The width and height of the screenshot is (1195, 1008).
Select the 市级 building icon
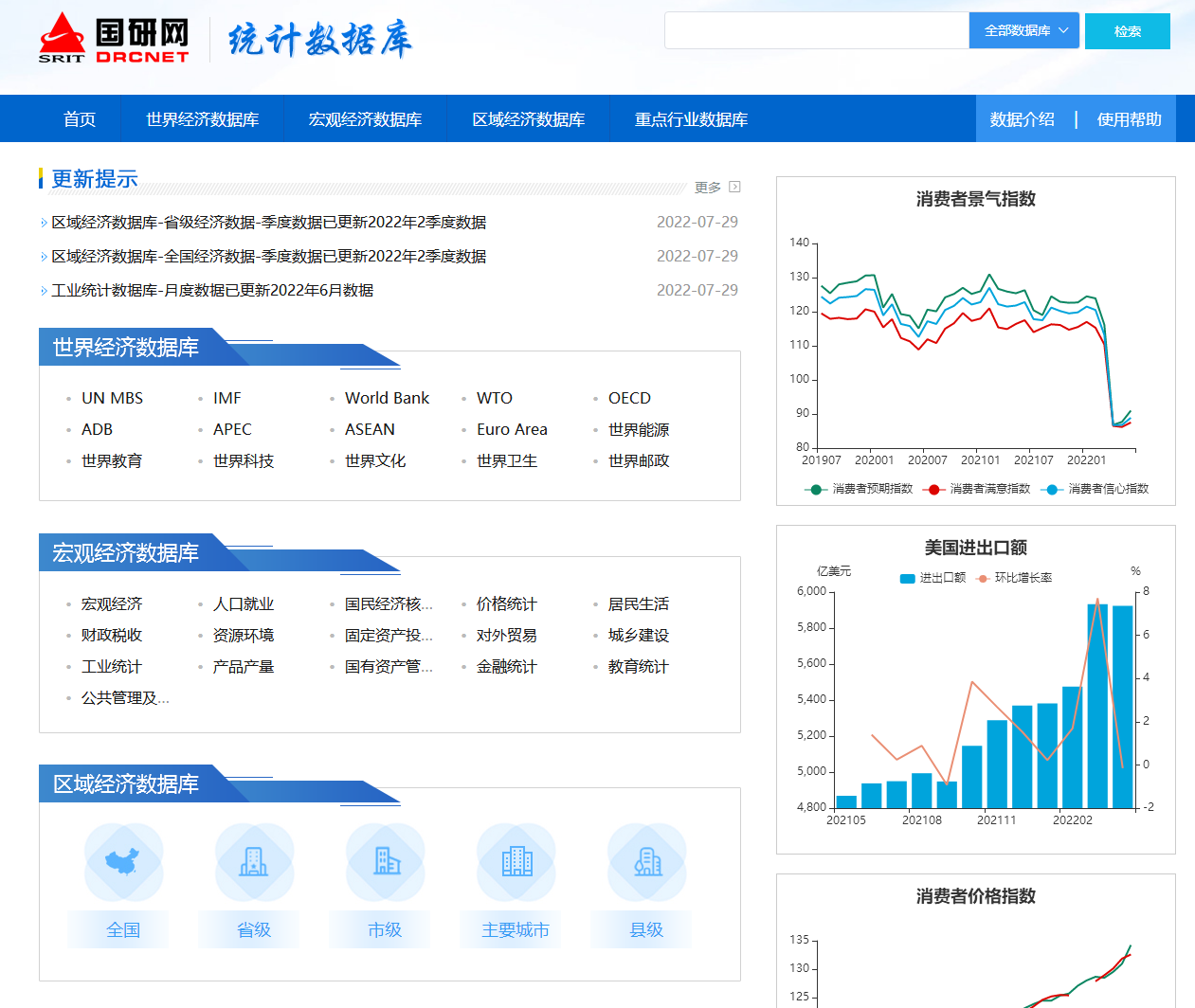click(385, 861)
